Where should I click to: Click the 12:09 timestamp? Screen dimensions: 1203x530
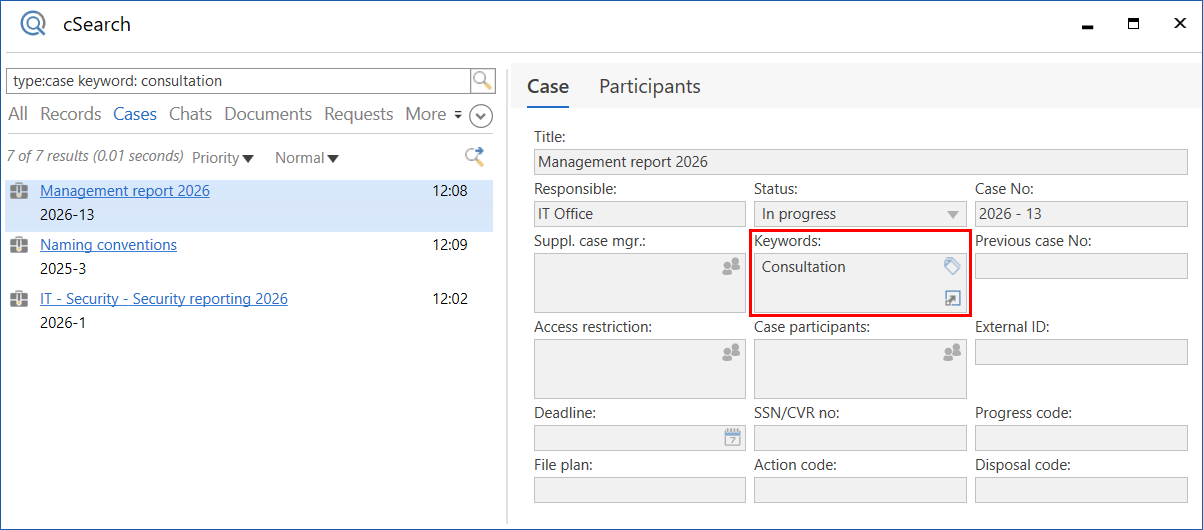pyautogui.click(x=449, y=244)
